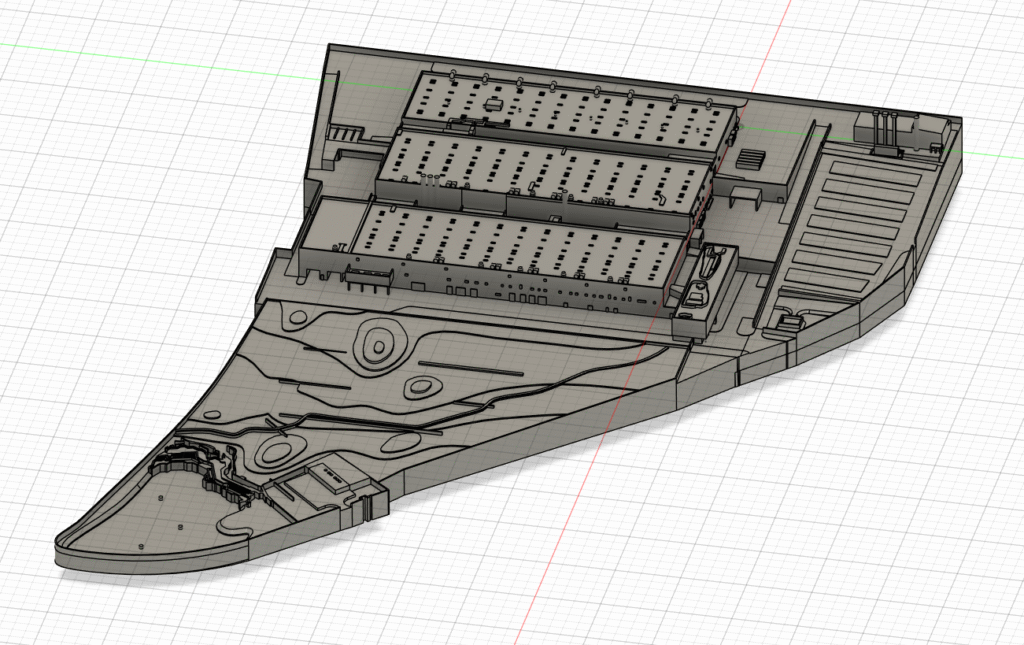
Task: Click the rounded tip of the model
Action: click(x=70, y=552)
